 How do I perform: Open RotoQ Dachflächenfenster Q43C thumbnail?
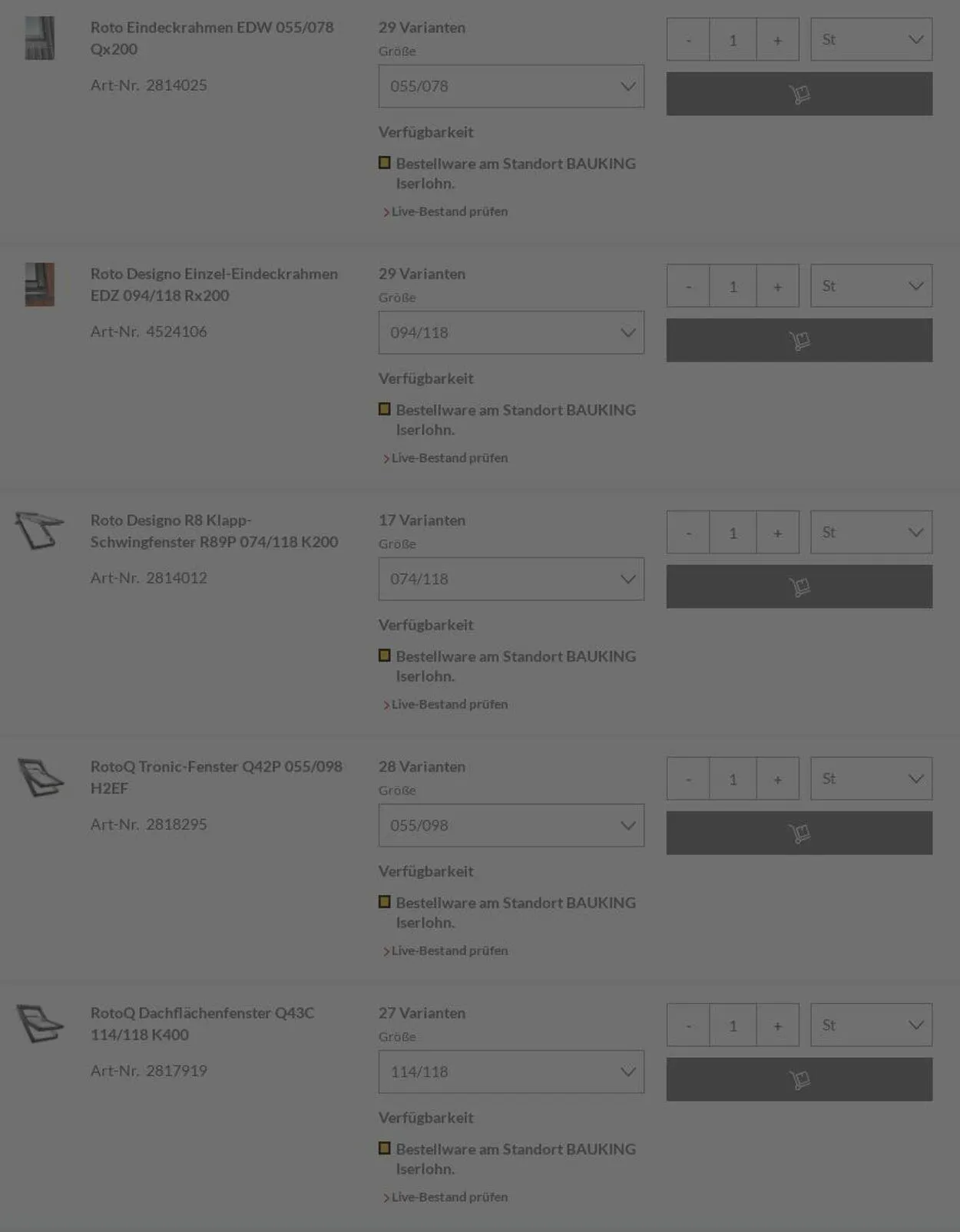pos(40,1023)
